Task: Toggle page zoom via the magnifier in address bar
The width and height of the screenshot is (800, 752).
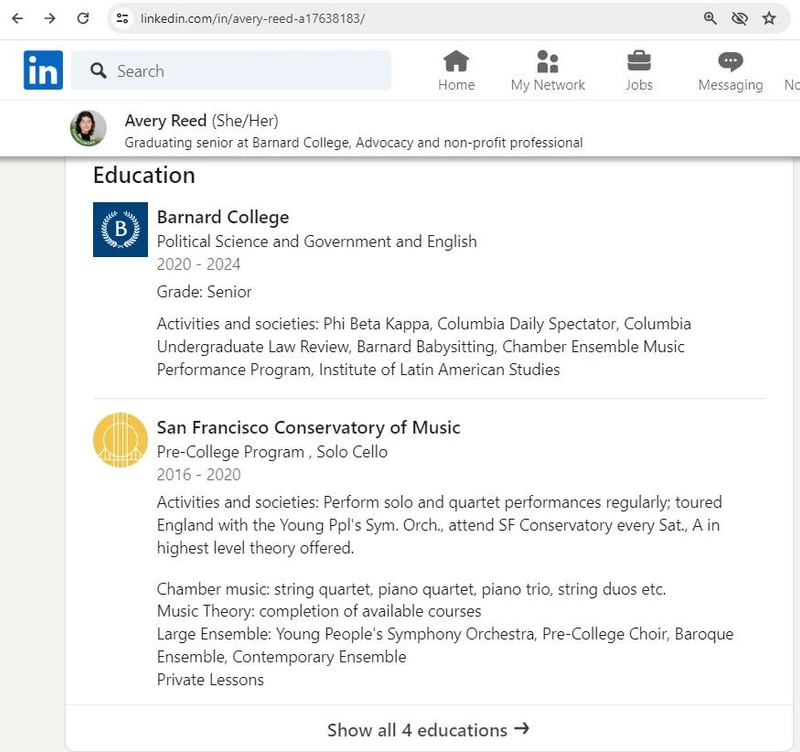Action: click(711, 17)
